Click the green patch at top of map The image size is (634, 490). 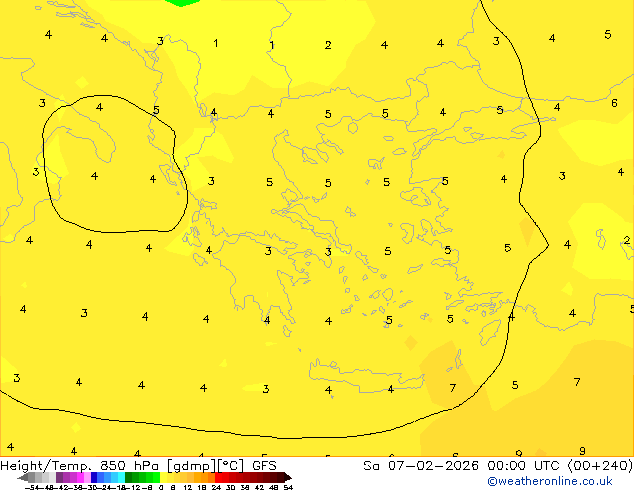pos(182,2)
